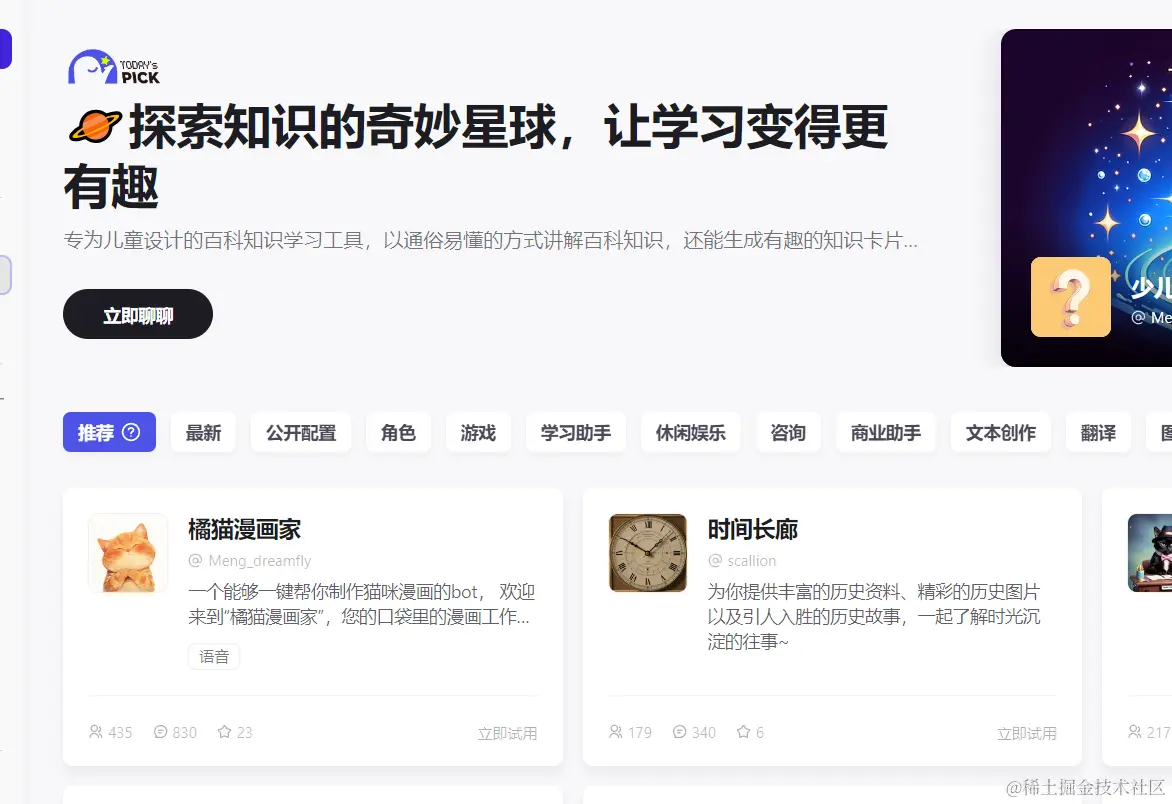Click the help icon on the 推荐 tab
Viewport: 1172px width, 804px height.
pos(131,432)
